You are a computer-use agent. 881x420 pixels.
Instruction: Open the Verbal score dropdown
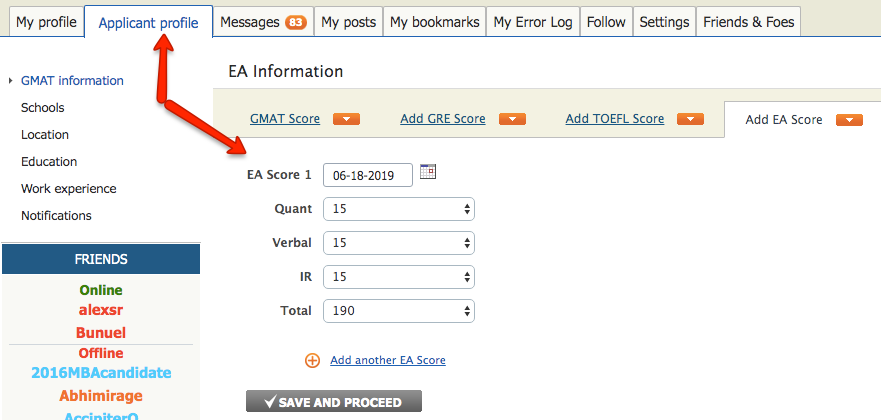(x=398, y=243)
